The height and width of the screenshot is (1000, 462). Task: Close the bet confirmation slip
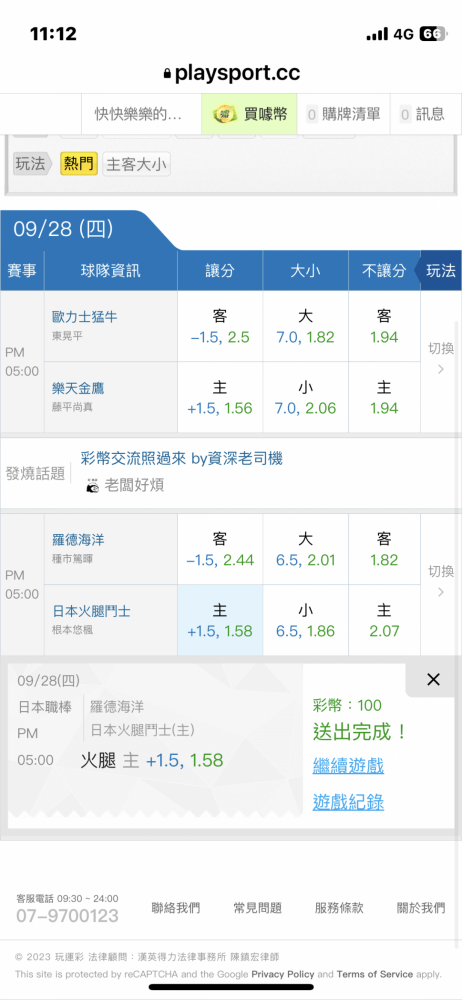coord(433,680)
